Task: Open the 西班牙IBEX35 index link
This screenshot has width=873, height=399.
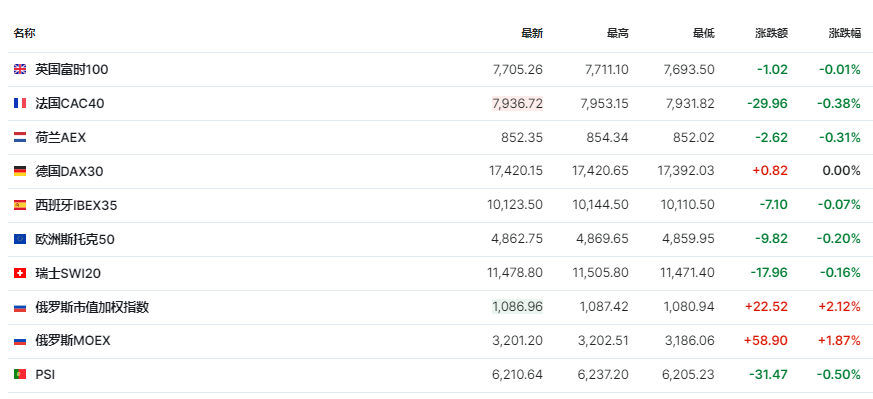Action: [76, 205]
